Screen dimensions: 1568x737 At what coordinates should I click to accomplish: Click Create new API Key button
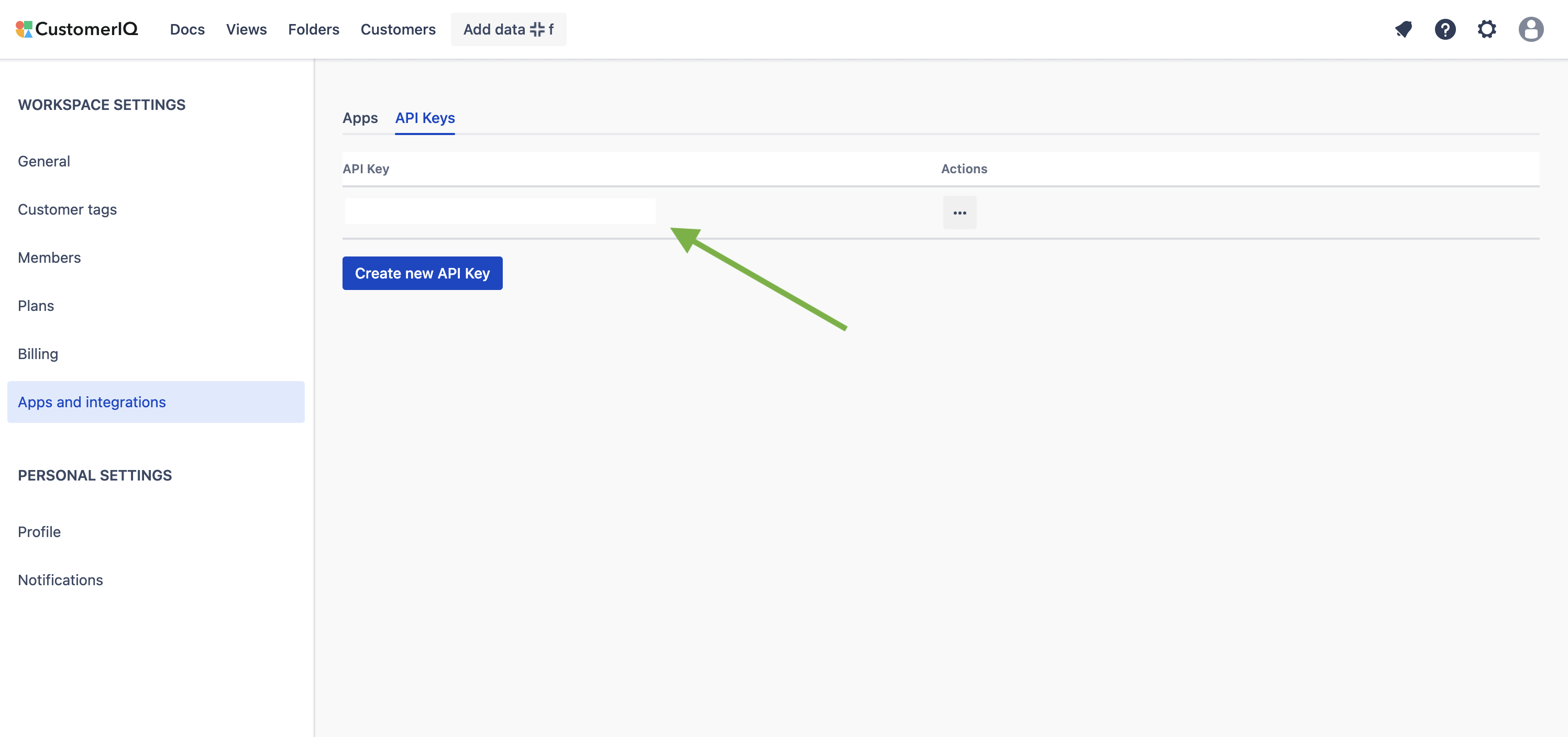[x=422, y=273]
